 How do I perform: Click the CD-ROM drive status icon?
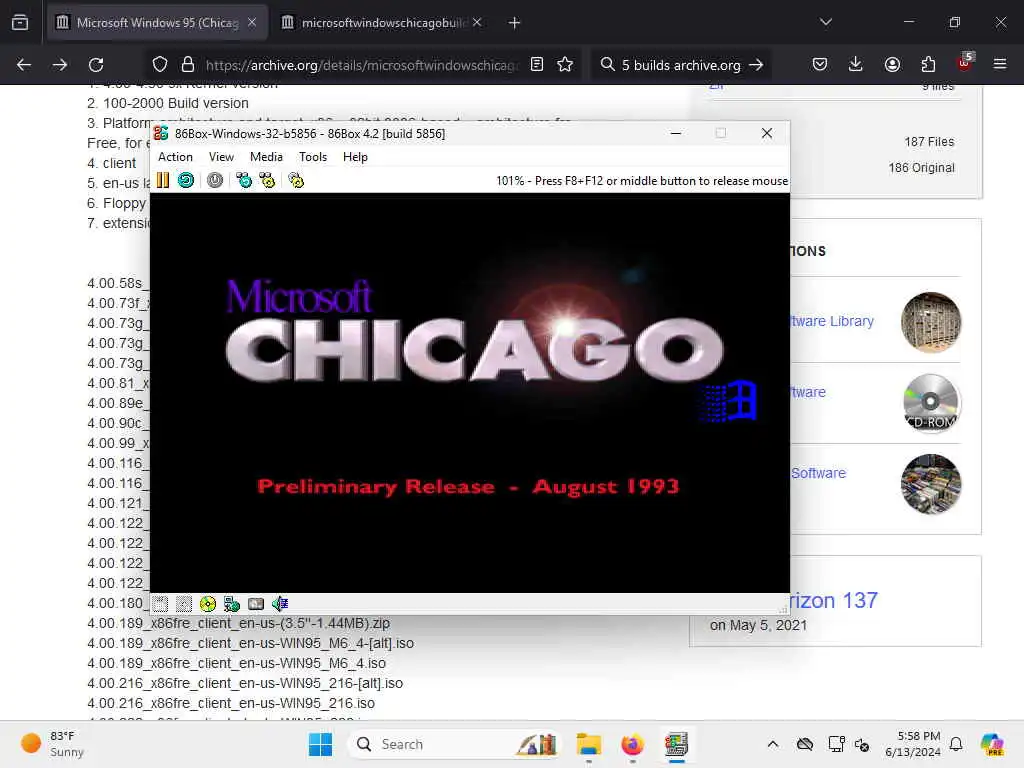tap(208, 604)
